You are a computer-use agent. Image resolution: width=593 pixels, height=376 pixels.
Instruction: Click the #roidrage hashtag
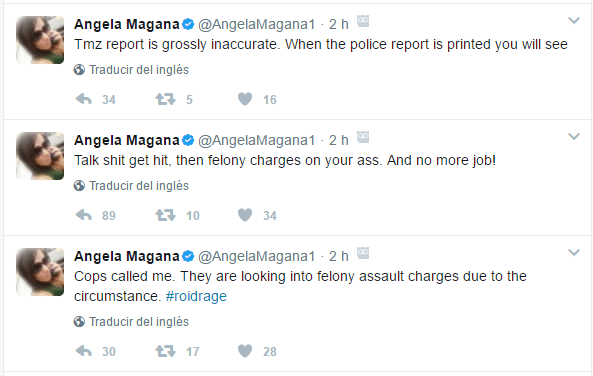coord(196,296)
